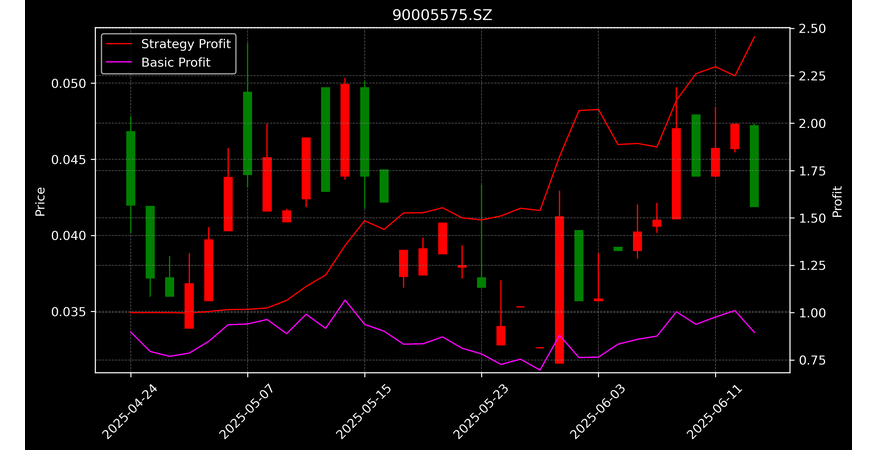Click the 0.035 price tick label

pyautogui.click(x=69, y=312)
